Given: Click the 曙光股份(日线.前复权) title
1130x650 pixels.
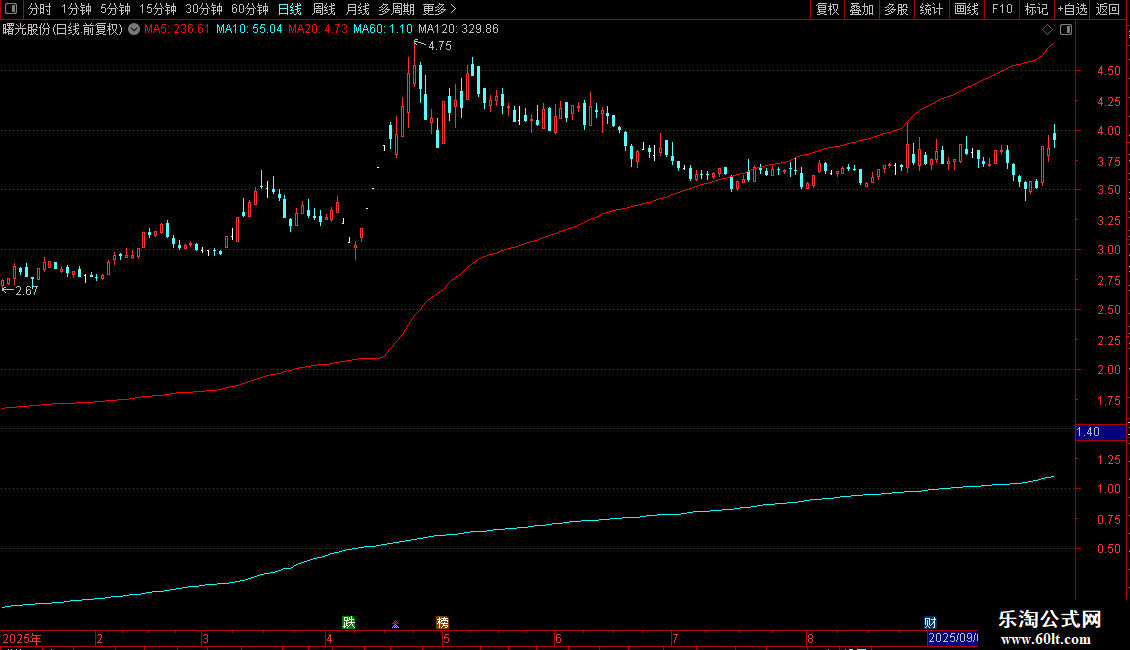Looking at the screenshot, I should click(63, 29).
